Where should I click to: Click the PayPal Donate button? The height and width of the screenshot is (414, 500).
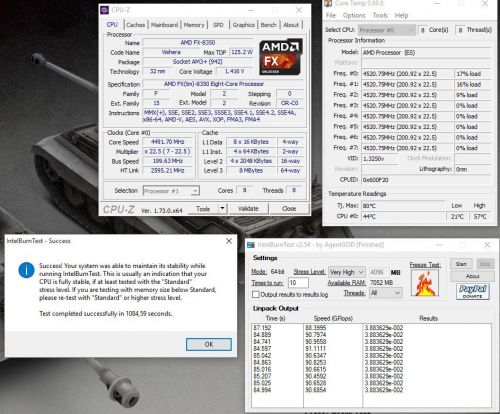[x=472, y=291]
